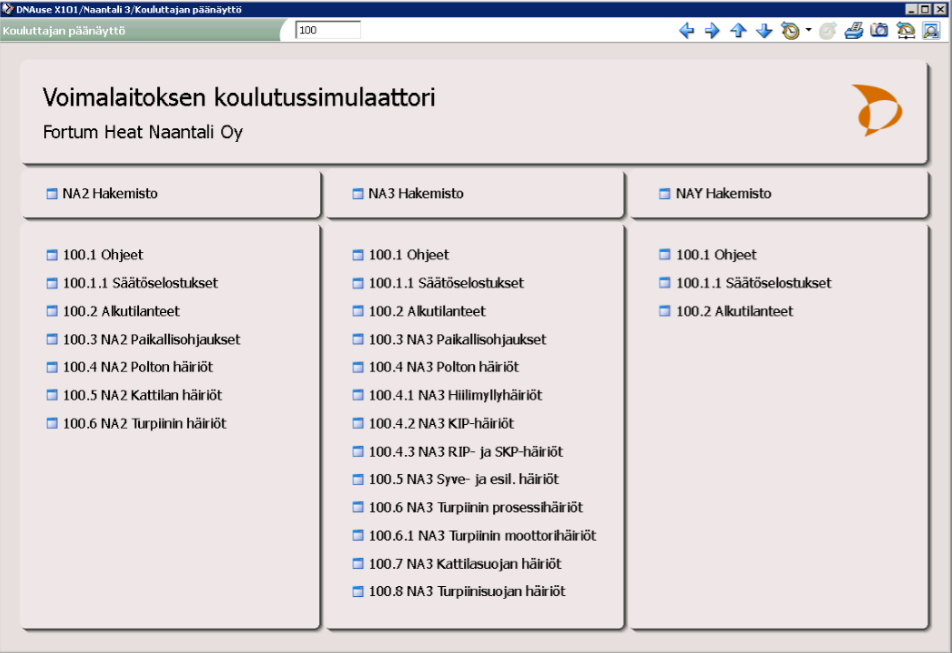Open 100.6.1 NA3 Turpiinin moottorihäiriöt

475,536
